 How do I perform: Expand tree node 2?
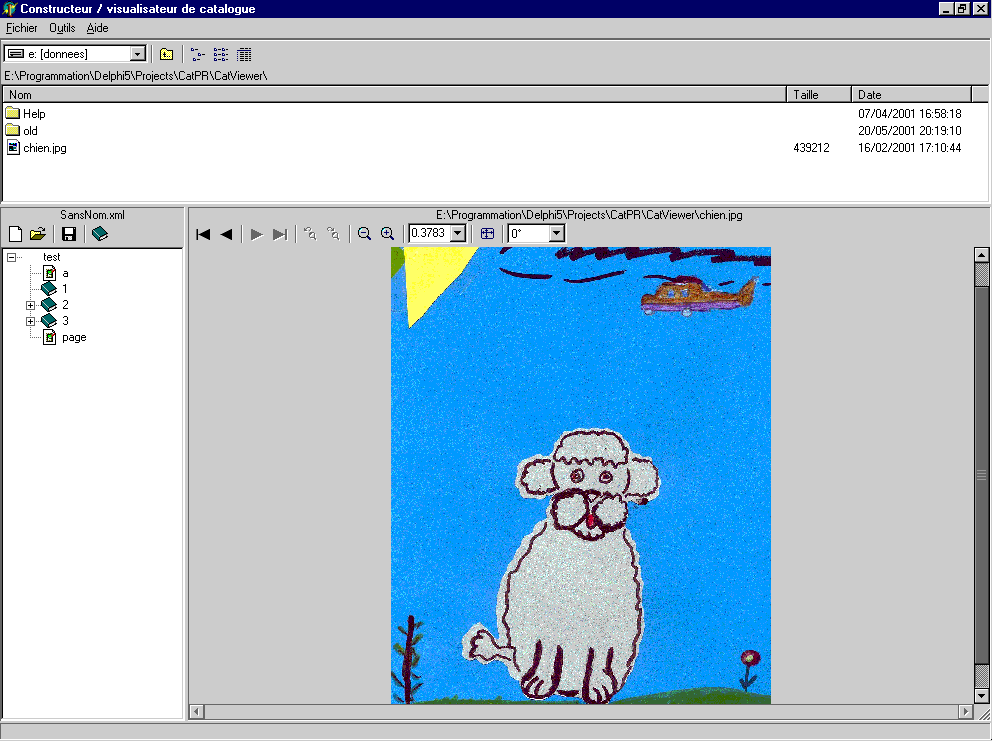coord(31,305)
